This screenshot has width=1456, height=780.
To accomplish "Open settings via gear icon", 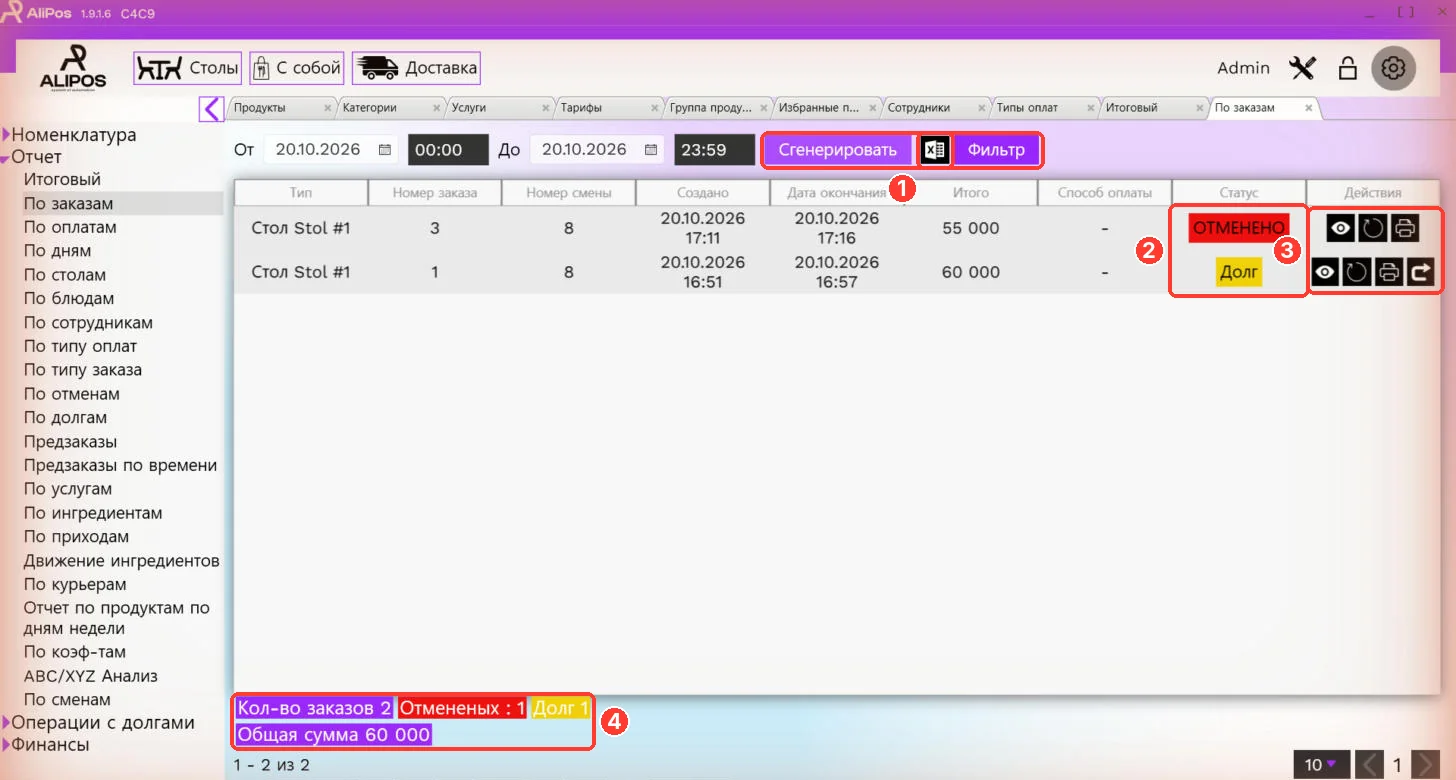I will (x=1394, y=68).
